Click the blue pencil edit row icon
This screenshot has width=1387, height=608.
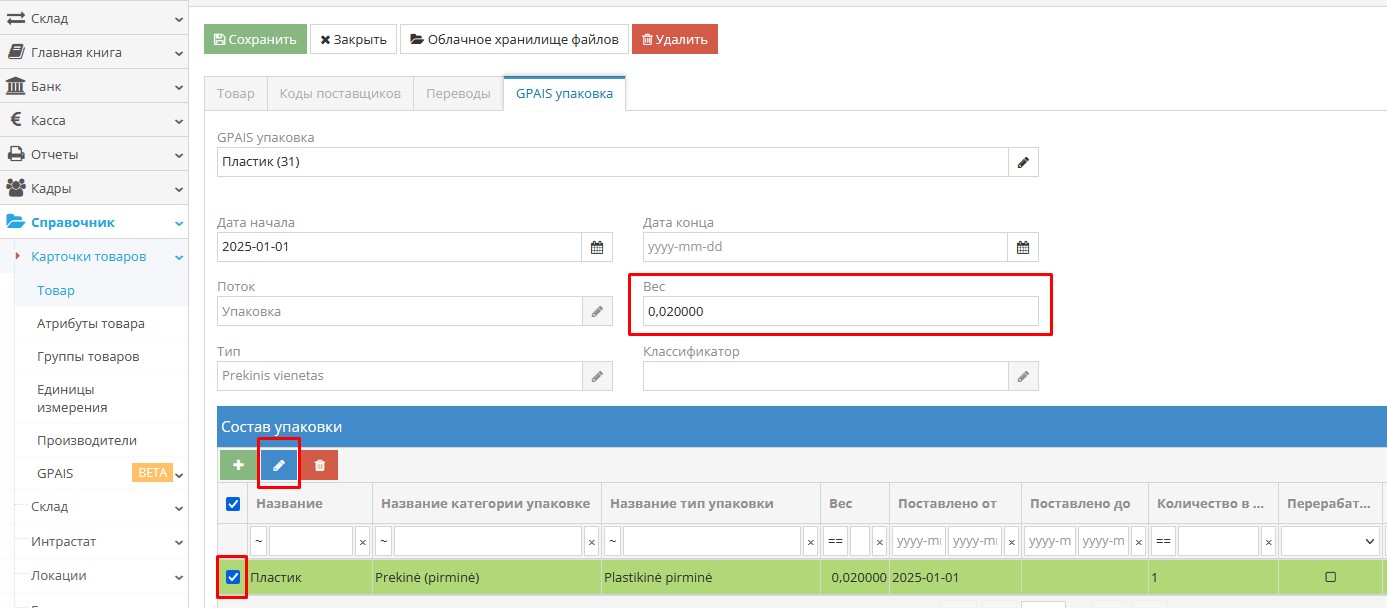click(279, 465)
